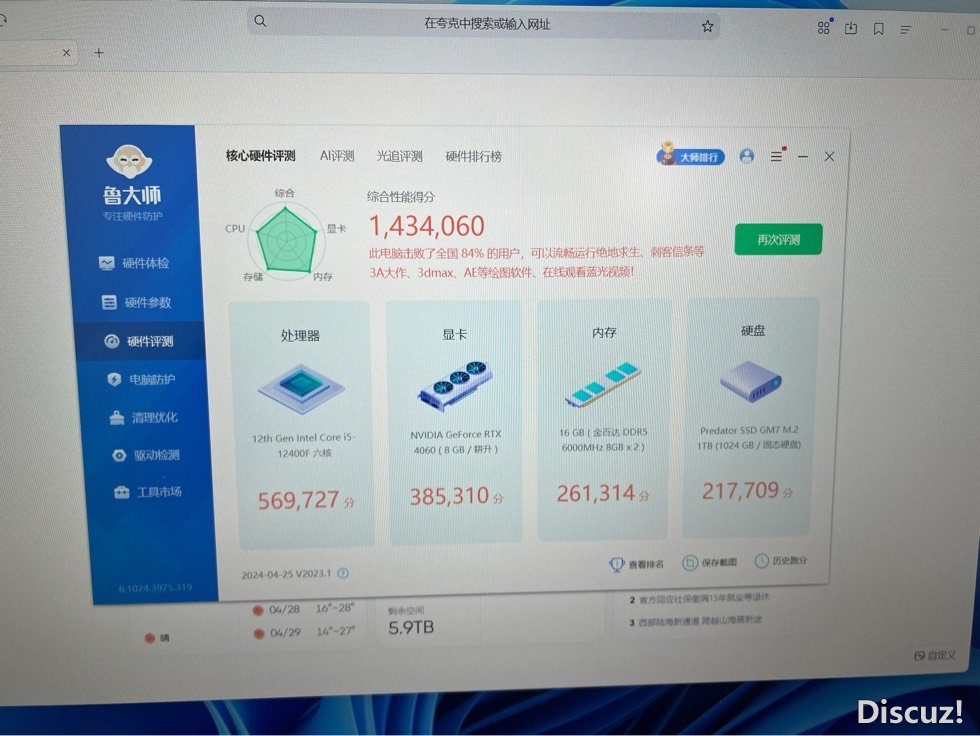Click the 5.9TB remaining space value
The image size is (980, 736).
coord(411,628)
